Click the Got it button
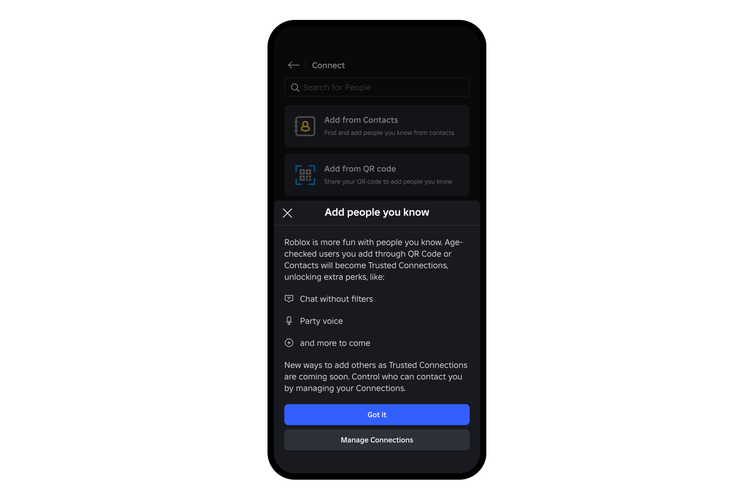This screenshot has height=500, width=750. [377, 415]
